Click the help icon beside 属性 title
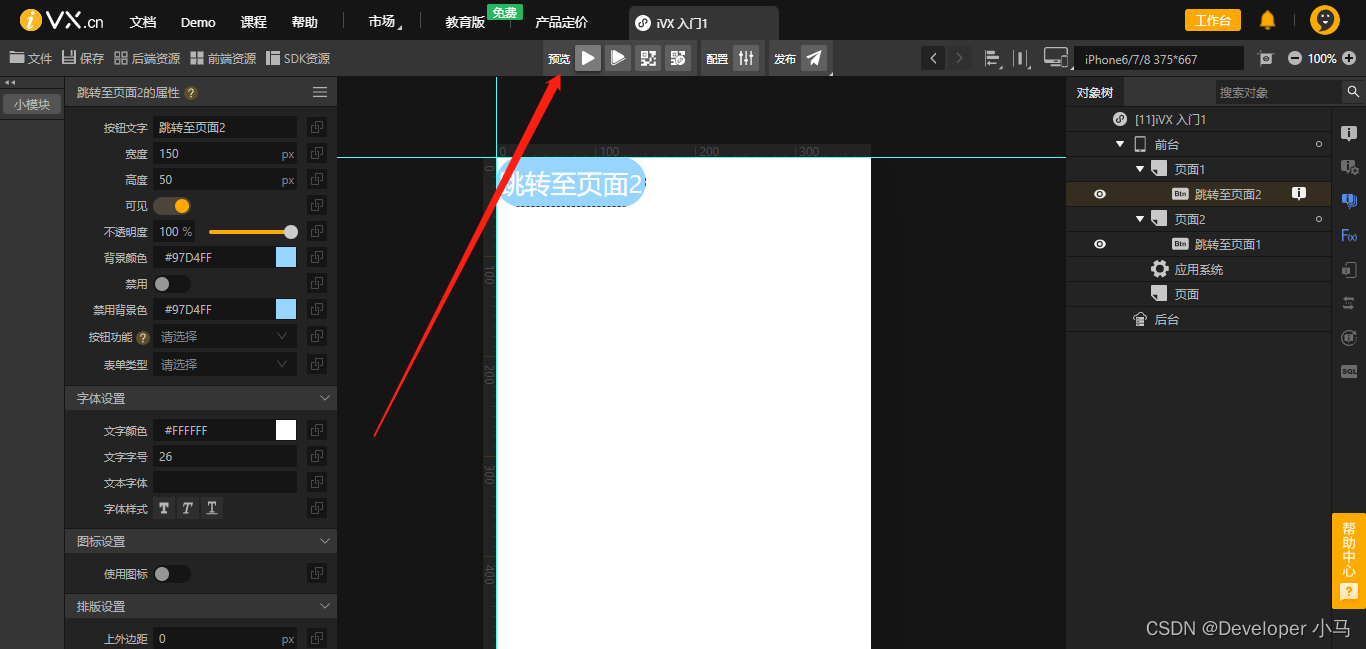 [191, 93]
